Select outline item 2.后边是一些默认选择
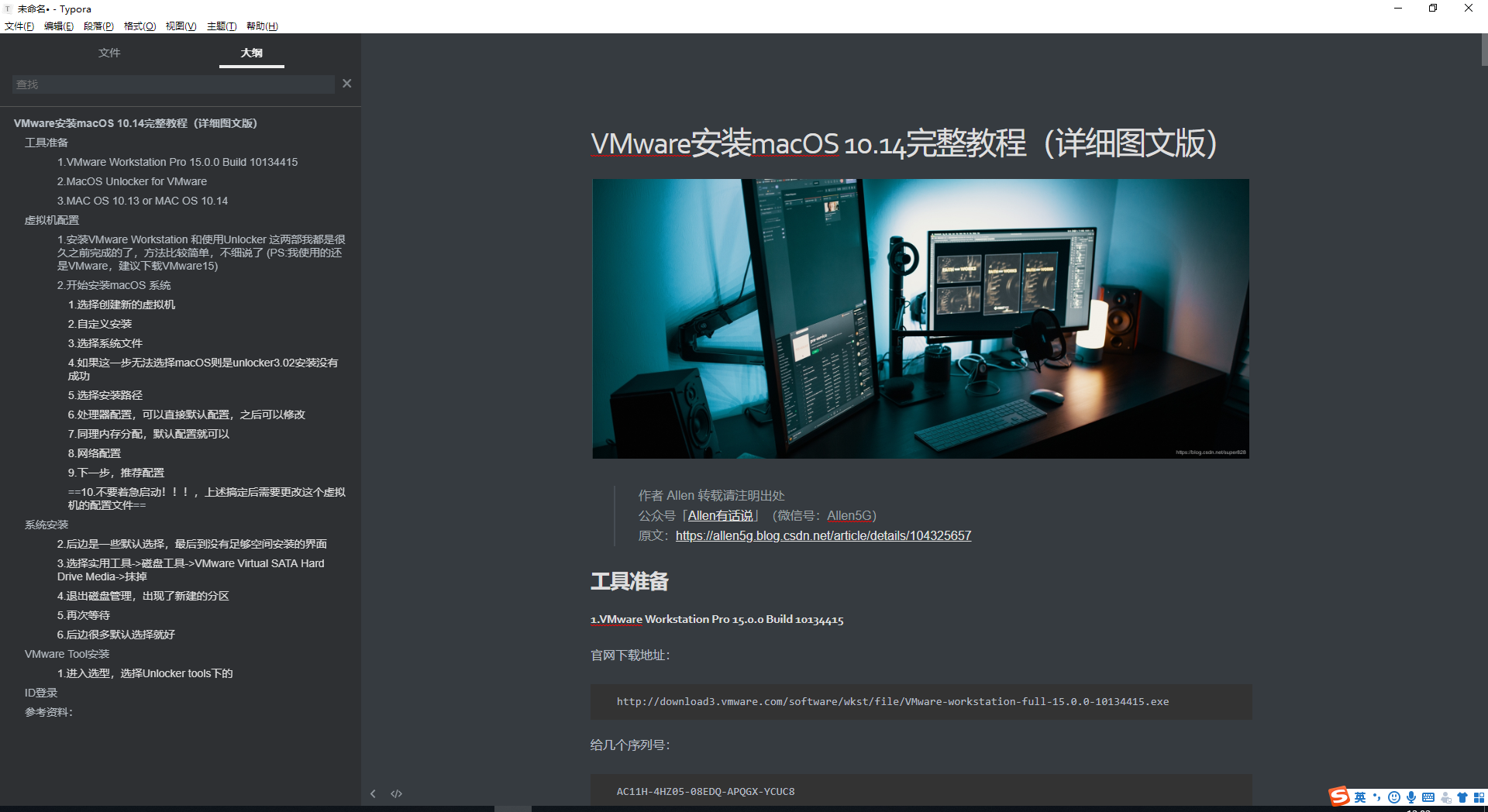Screen dimensions: 1488x812 192,544
